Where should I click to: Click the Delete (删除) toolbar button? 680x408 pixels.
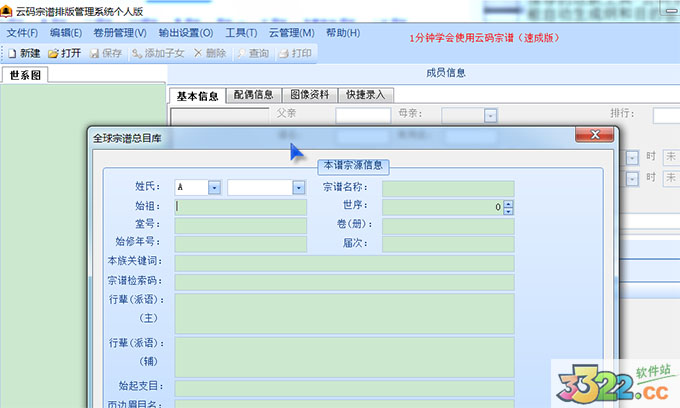coord(210,53)
